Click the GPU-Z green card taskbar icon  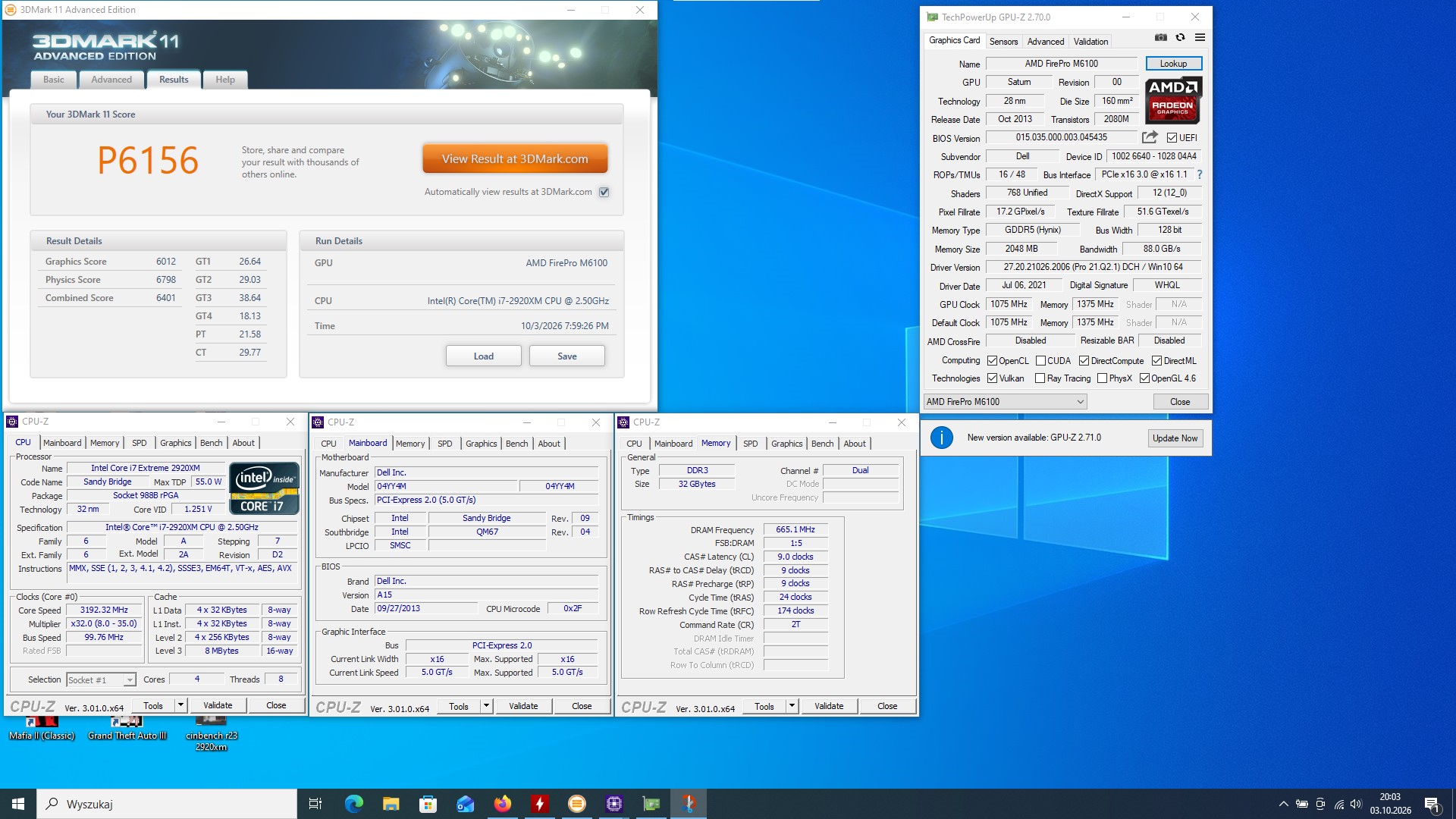(x=651, y=804)
